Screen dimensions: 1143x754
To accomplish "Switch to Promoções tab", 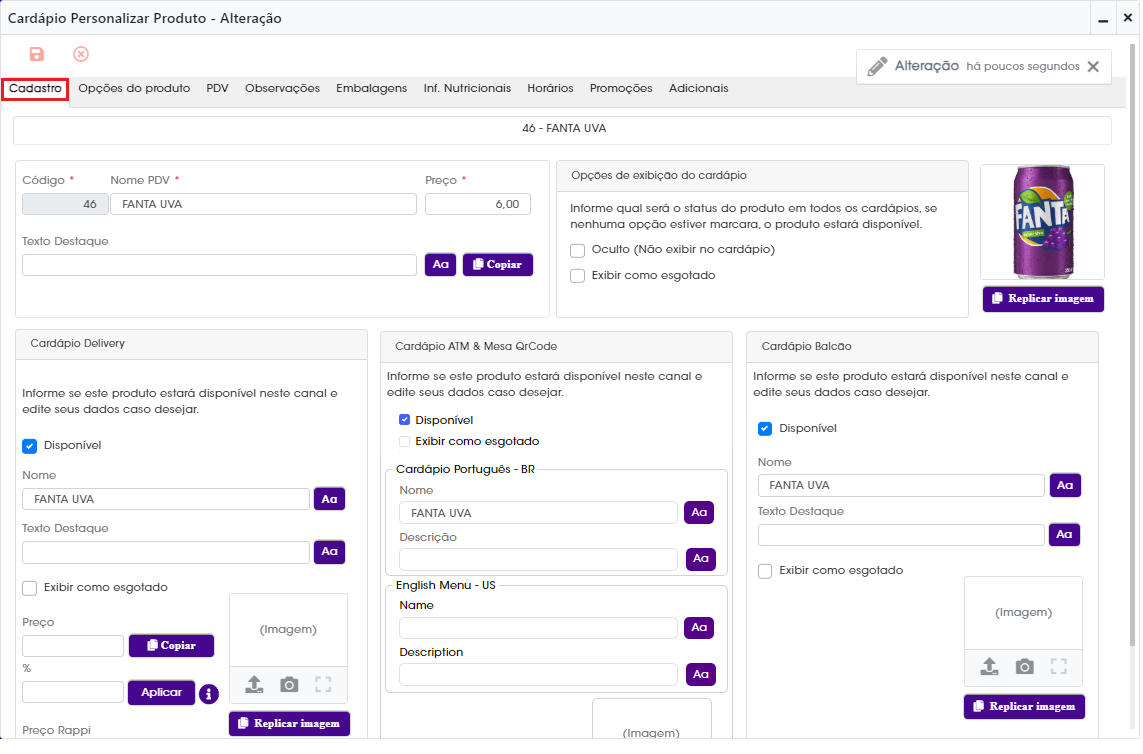I will 621,89.
